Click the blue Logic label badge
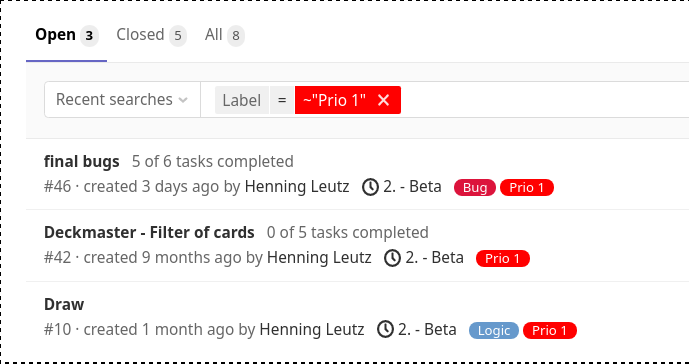Screen dimensions: 689x364 click(494, 331)
